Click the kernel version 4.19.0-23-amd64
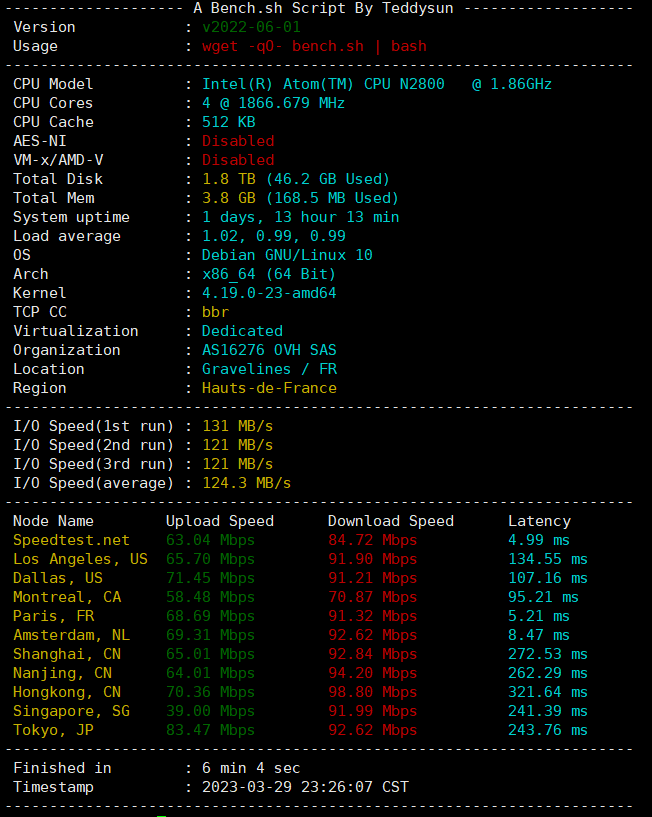The image size is (652, 817). click(269, 293)
